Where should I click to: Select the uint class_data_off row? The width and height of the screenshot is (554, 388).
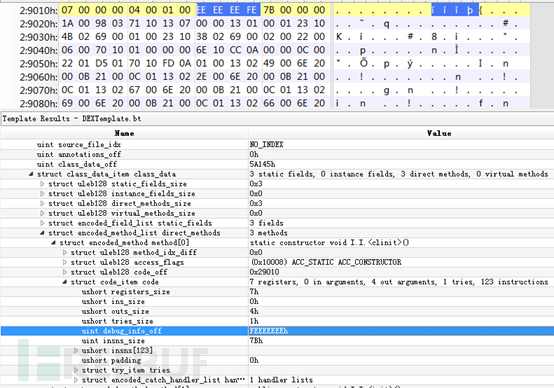click(x=277, y=164)
